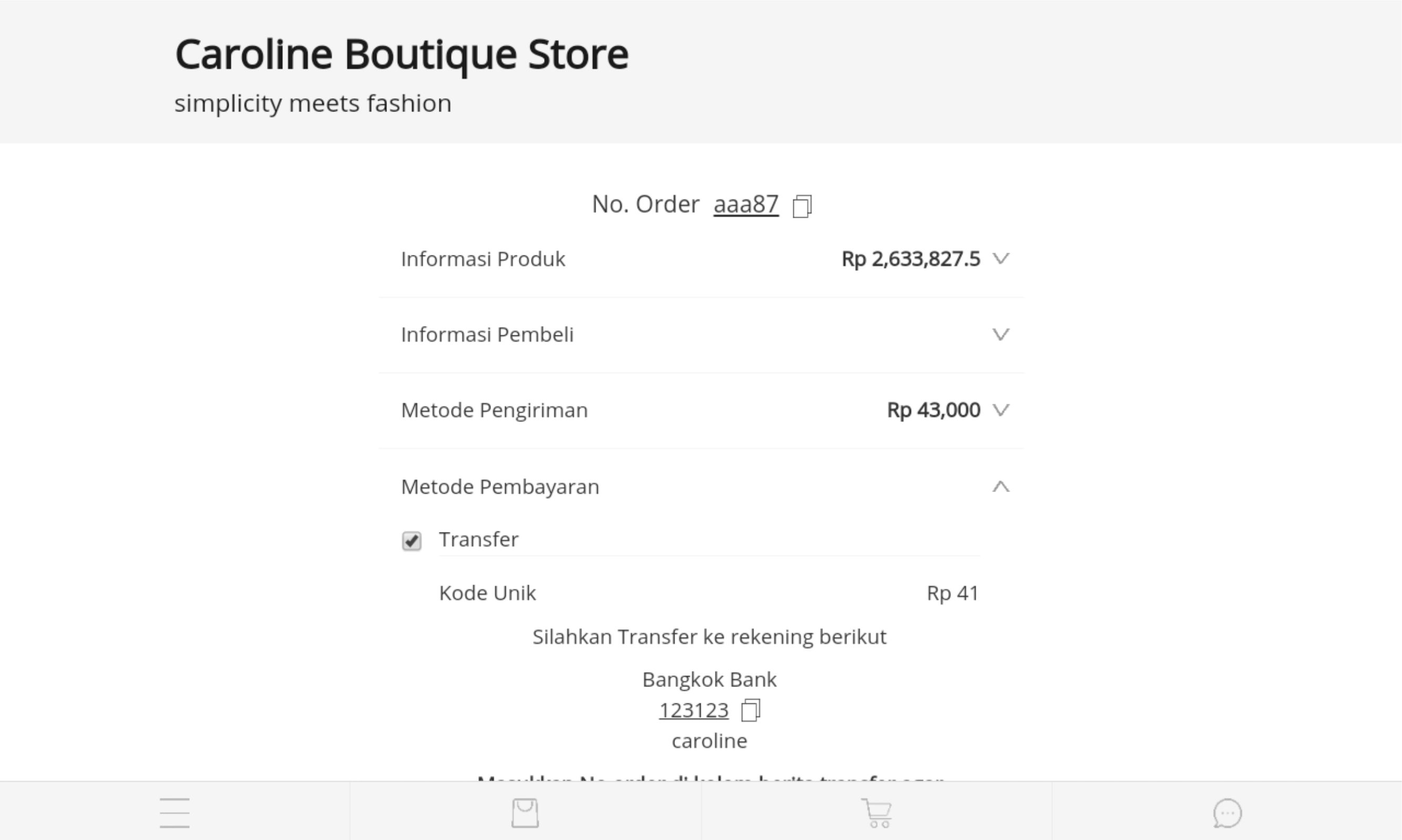Copy bank account number 123123 with copy icon
This screenshot has width=1402, height=840.
click(x=751, y=710)
